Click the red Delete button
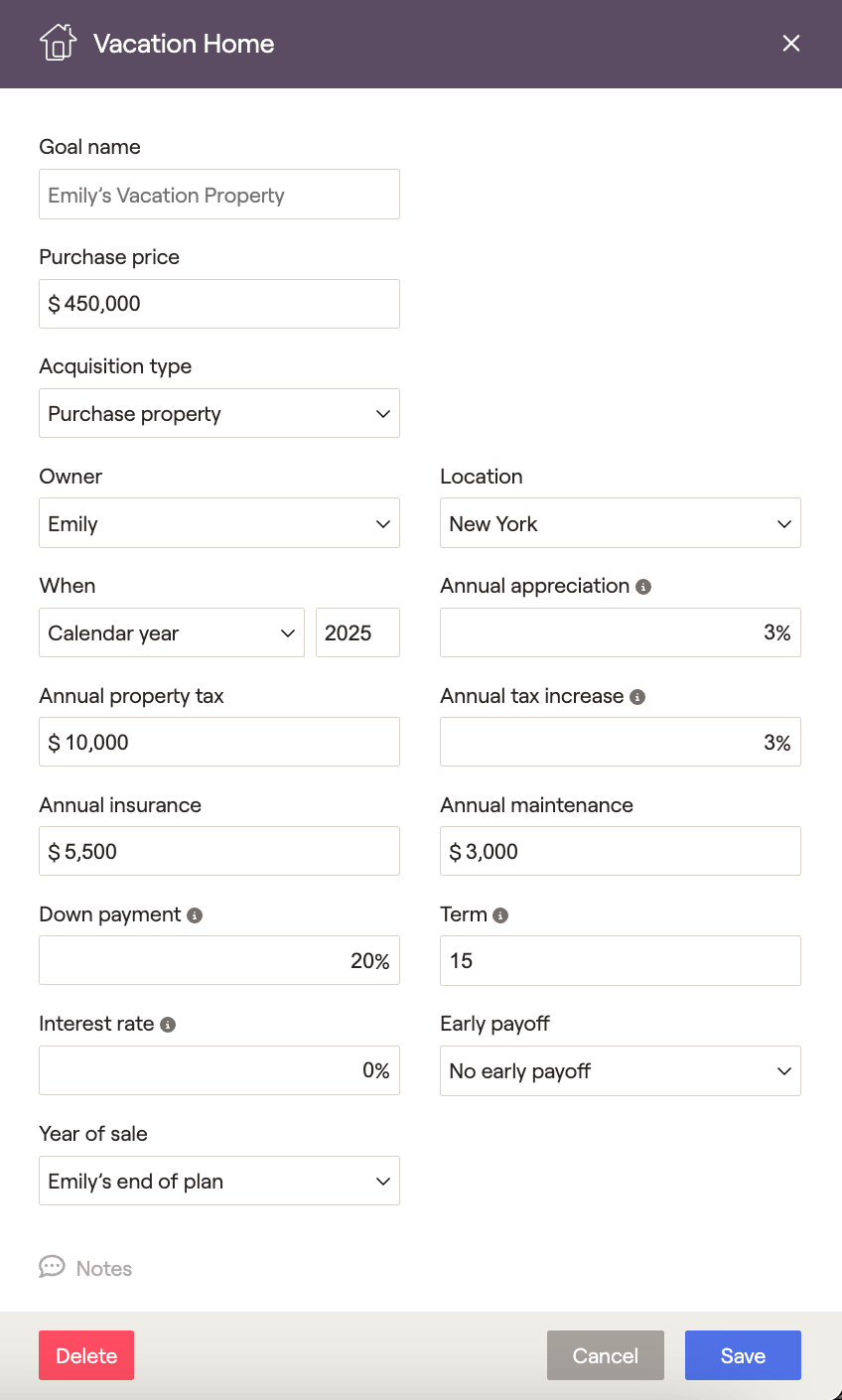 coord(86,1355)
